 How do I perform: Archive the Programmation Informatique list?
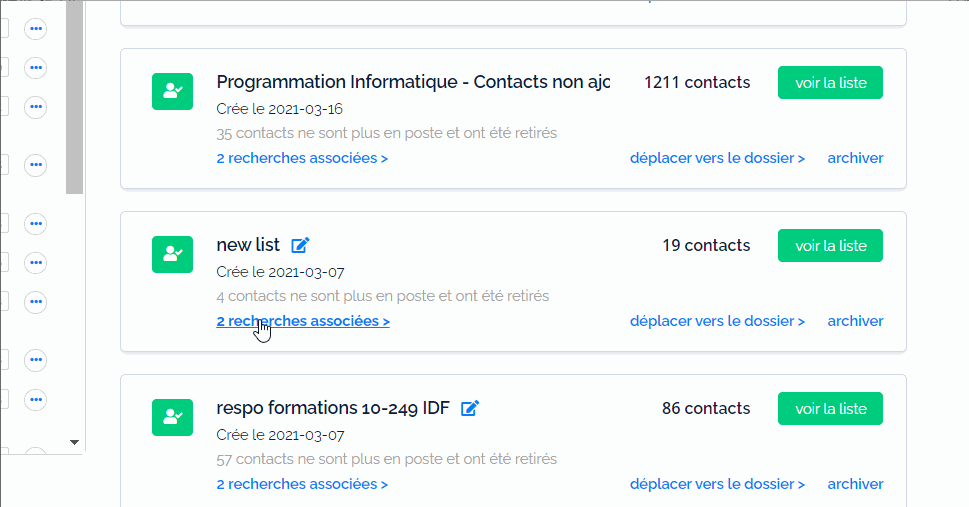click(855, 158)
